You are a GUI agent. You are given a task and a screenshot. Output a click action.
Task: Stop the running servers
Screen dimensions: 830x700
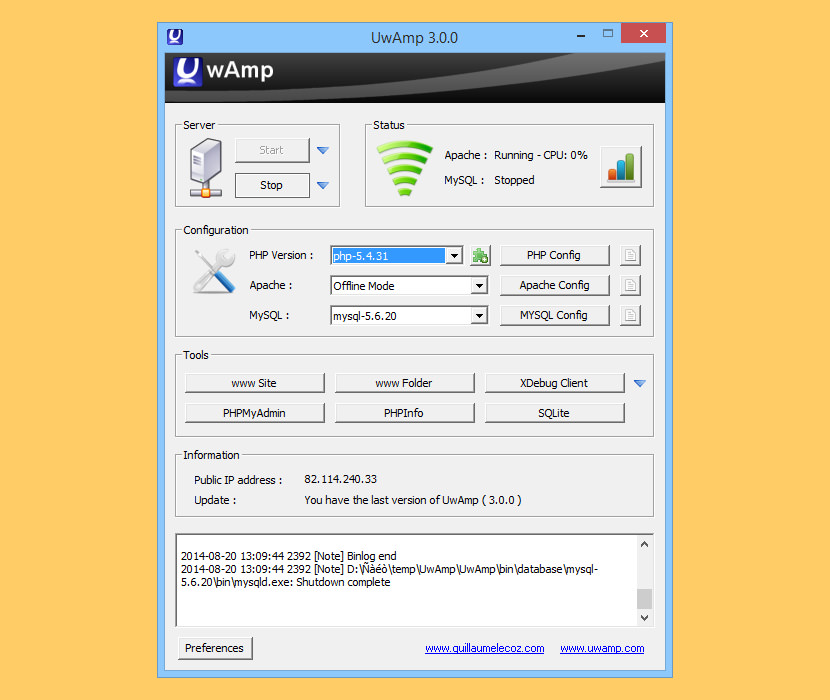point(272,185)
